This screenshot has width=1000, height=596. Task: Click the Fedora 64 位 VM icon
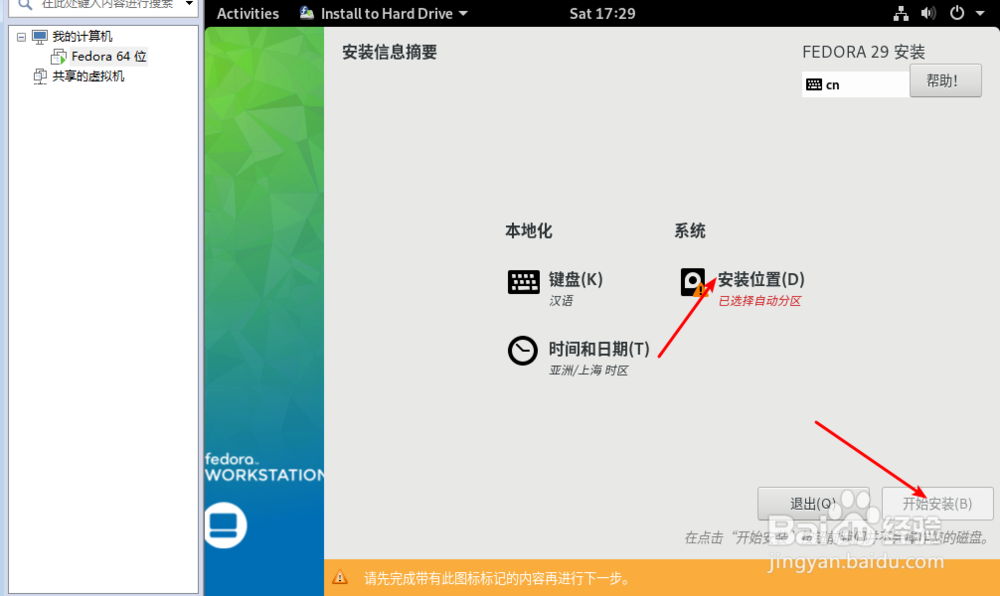coord(59,57)
